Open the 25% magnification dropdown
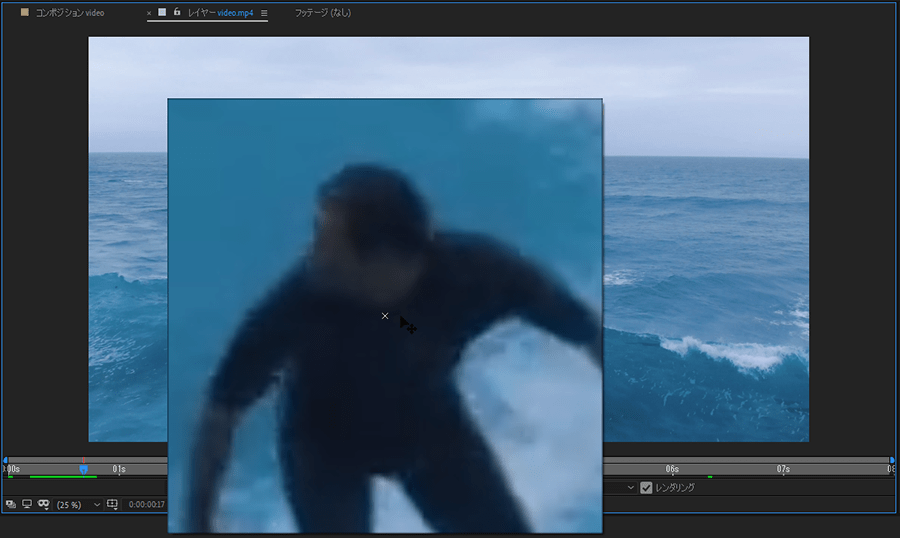Viewport: 900px width, 538px height. pyautogui.click(x=78, y=505)
